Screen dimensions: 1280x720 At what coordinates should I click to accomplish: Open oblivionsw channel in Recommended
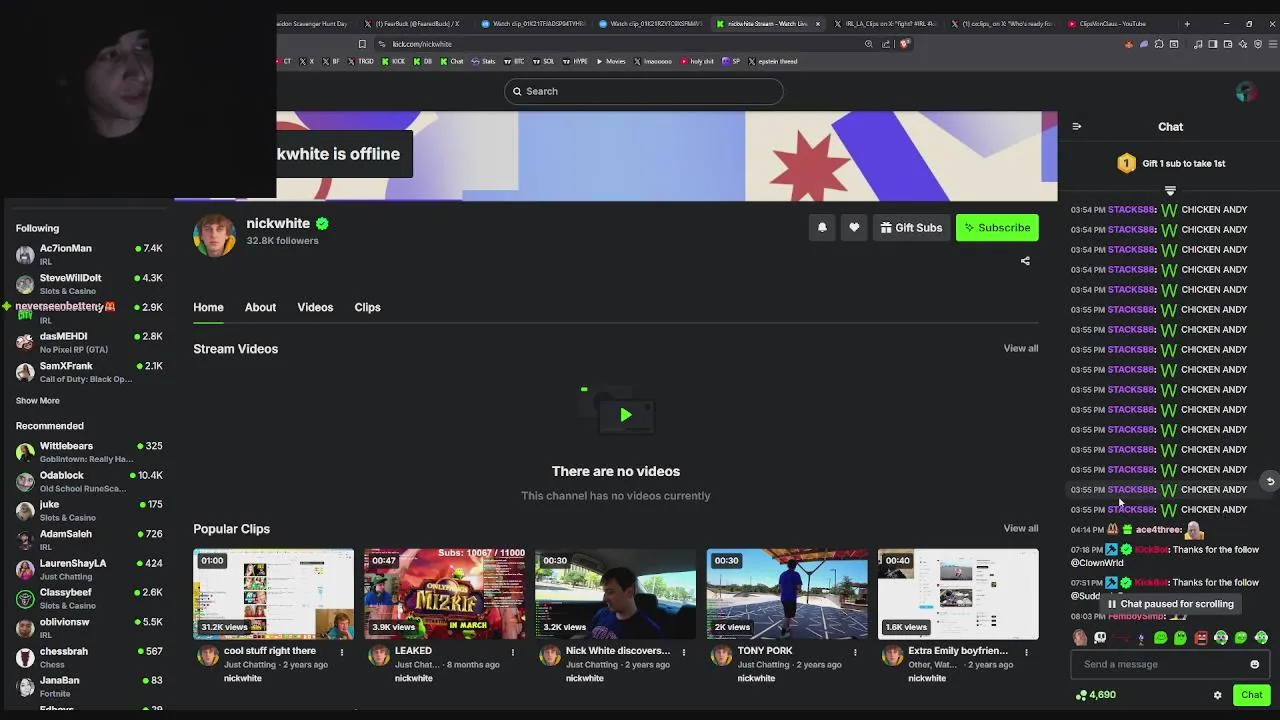(88, 628)
